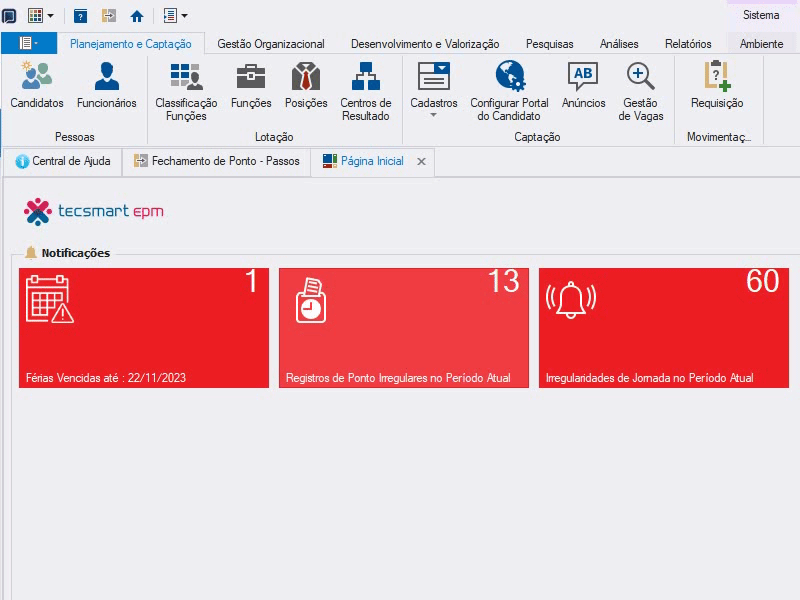800x600 pixels.
Task: Open the Férias Vencidas notification tile
Action: [144, 328]
